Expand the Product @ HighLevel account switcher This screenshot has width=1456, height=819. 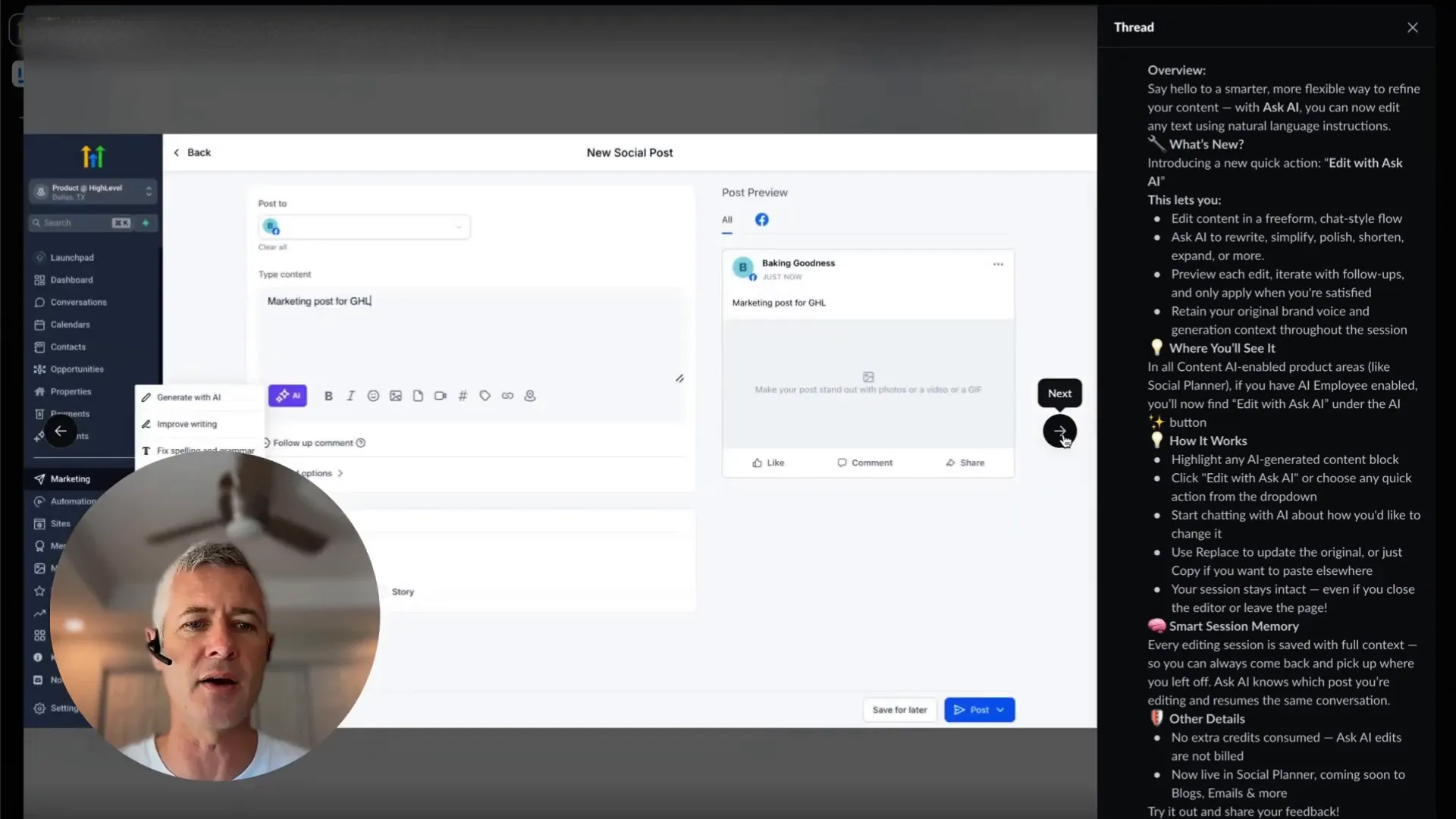(93, 192)
